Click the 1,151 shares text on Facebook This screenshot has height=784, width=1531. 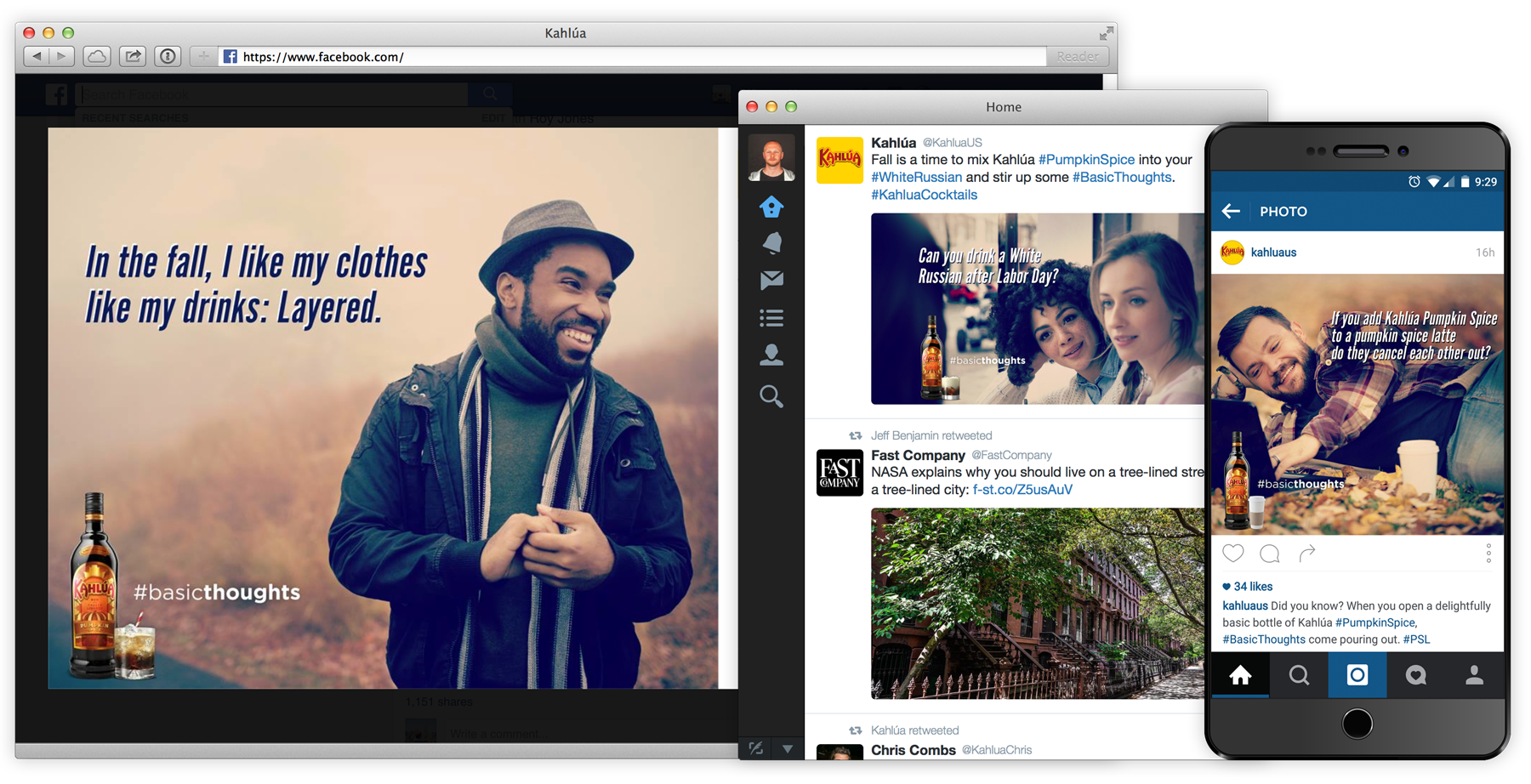tap(438, 702)
